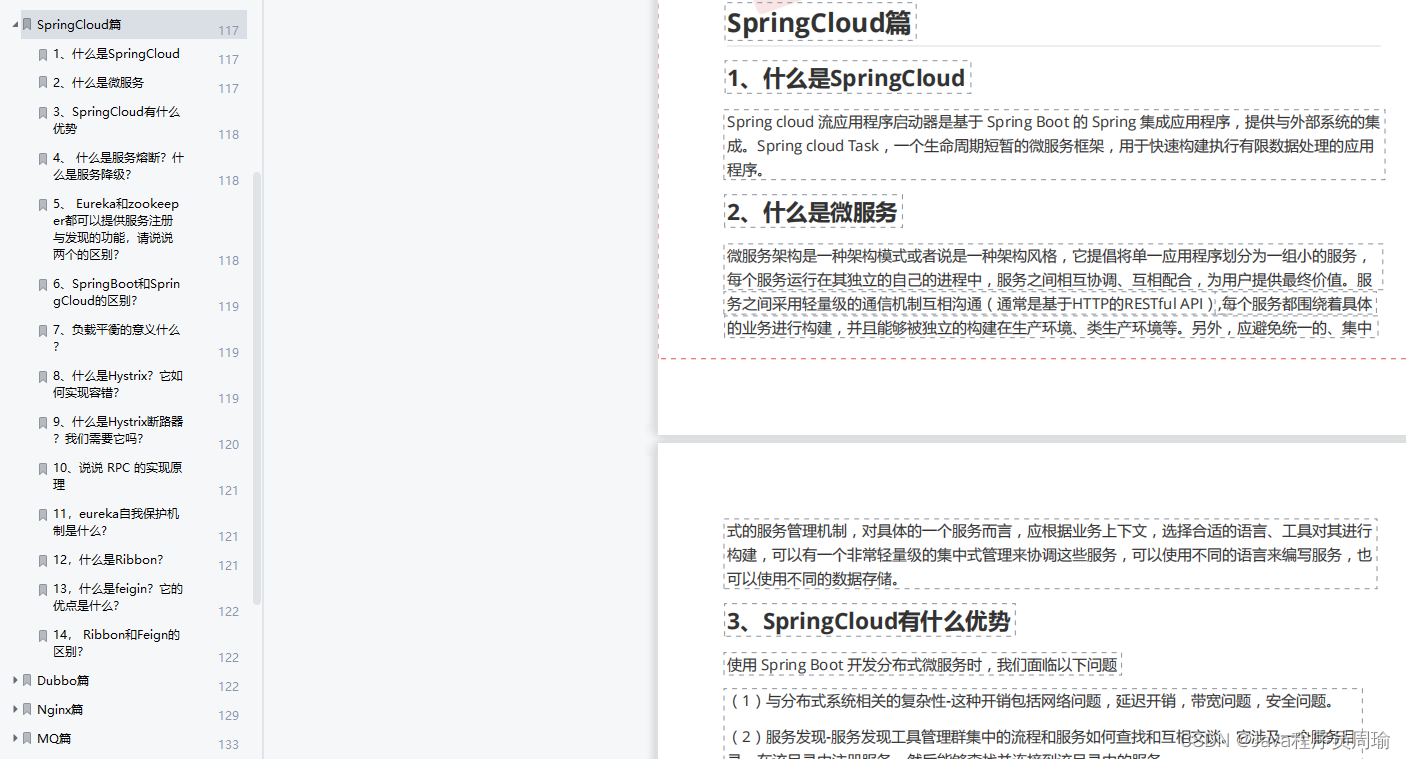1406x759 pixels.
Task: Open the Dubbo篇 bookmark entry
Action: point(63,680)
